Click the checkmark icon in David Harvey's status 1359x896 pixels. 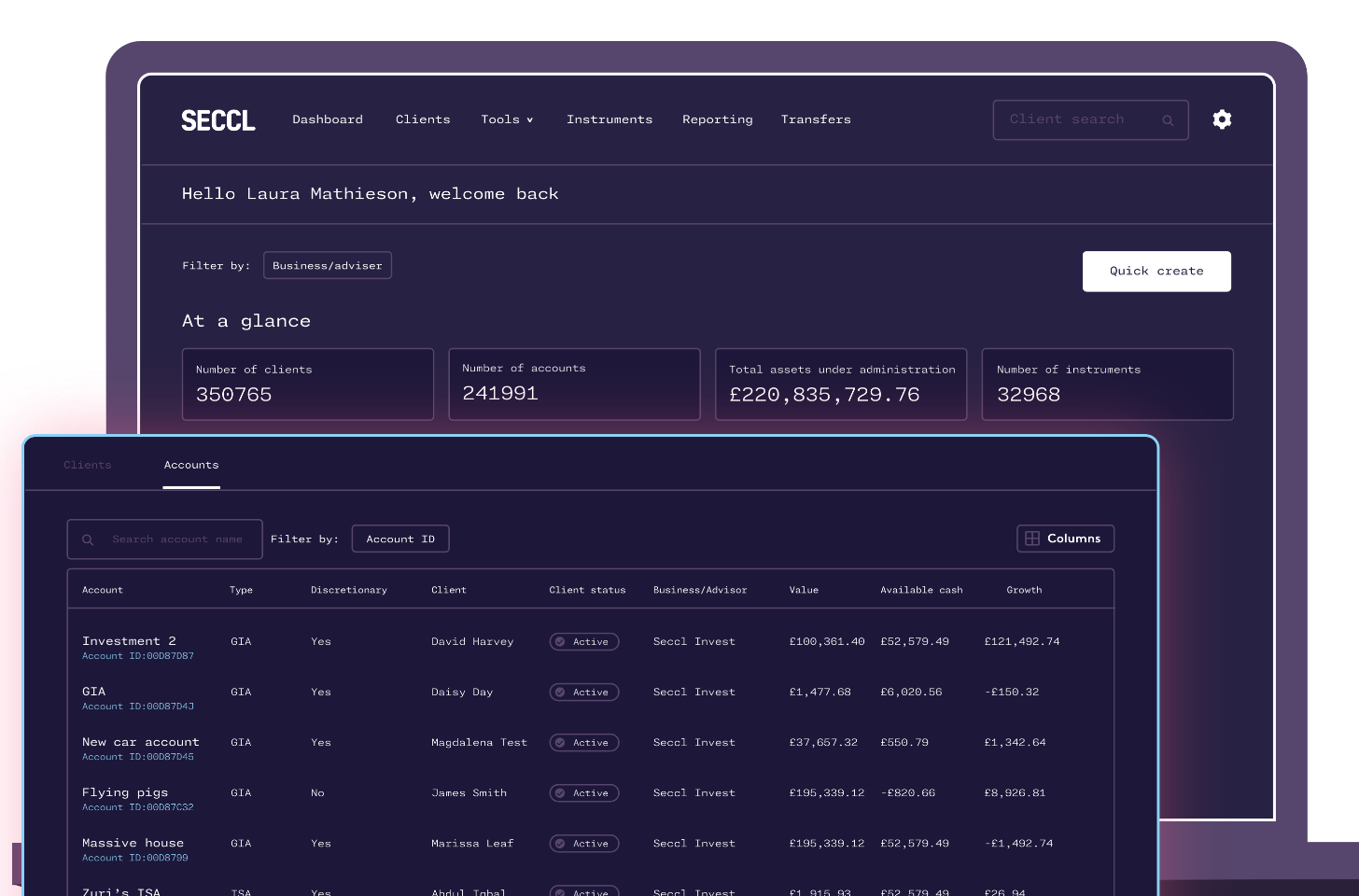(560, 642)
